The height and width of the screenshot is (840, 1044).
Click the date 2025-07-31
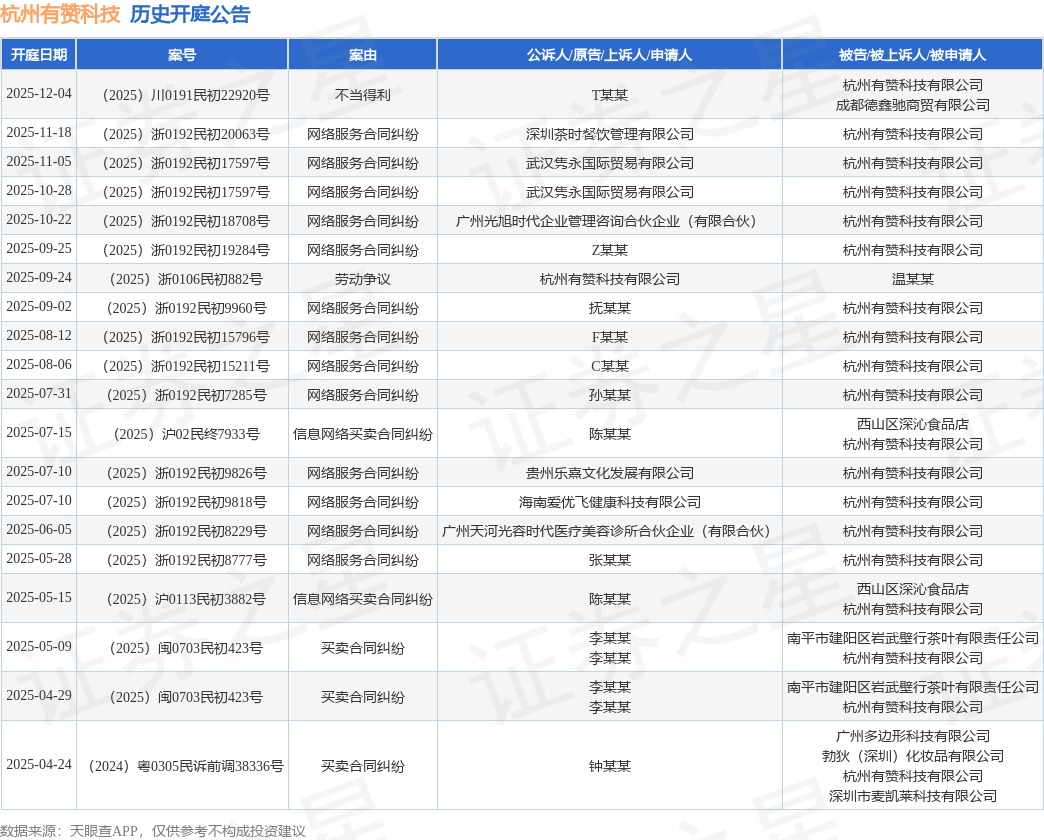[39, 394]
